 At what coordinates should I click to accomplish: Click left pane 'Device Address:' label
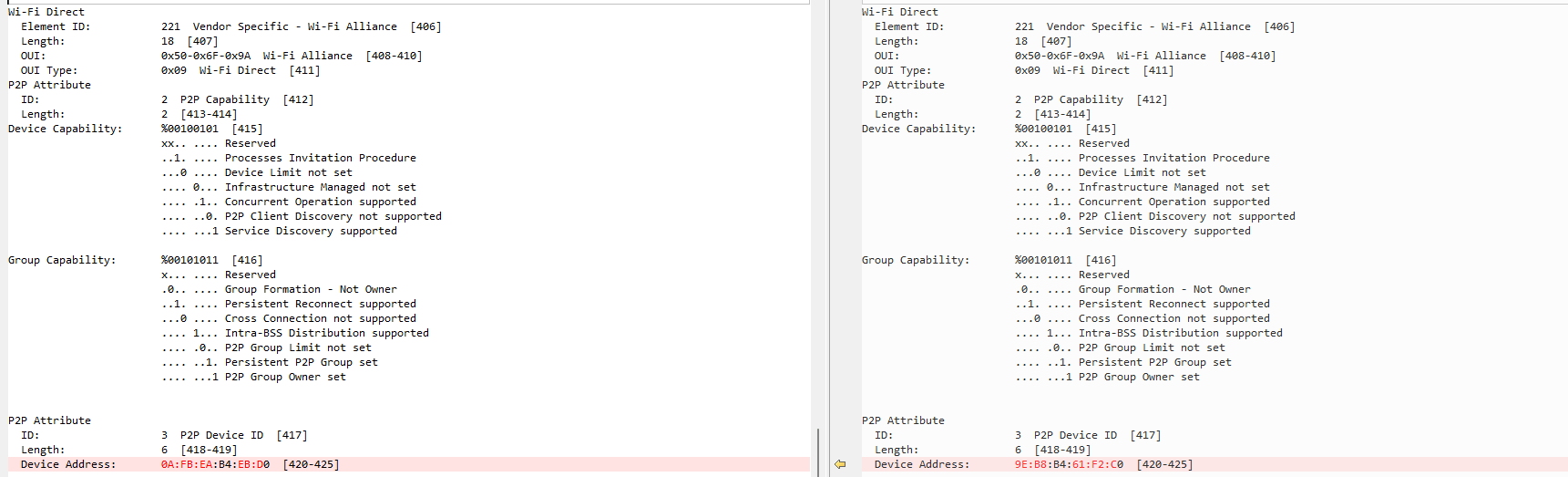(68, 464)
